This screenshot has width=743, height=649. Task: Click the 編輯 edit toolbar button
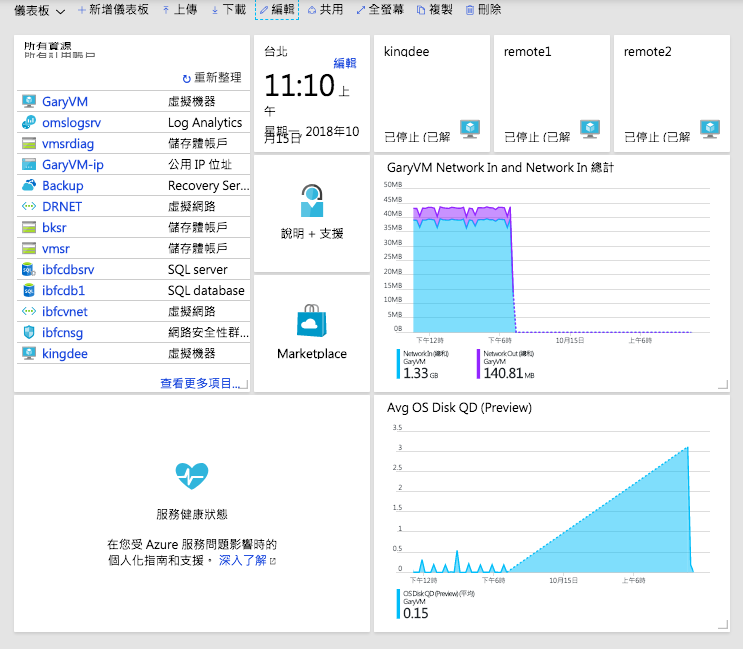click(x=277, y=10)
